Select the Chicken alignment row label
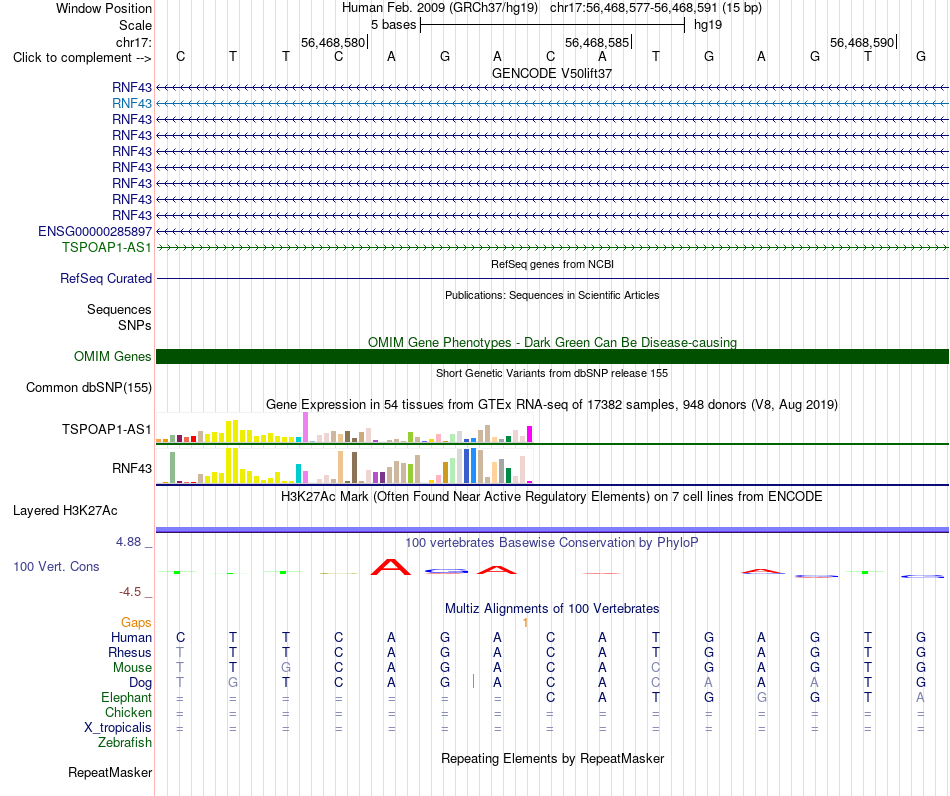Image resolution: width=950 pixels, height=796 pixels. pyautogui.click(x=128, y=712)
